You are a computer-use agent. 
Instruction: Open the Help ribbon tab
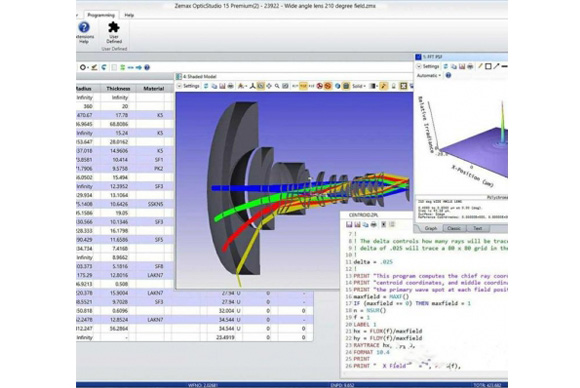click(129, 15)
